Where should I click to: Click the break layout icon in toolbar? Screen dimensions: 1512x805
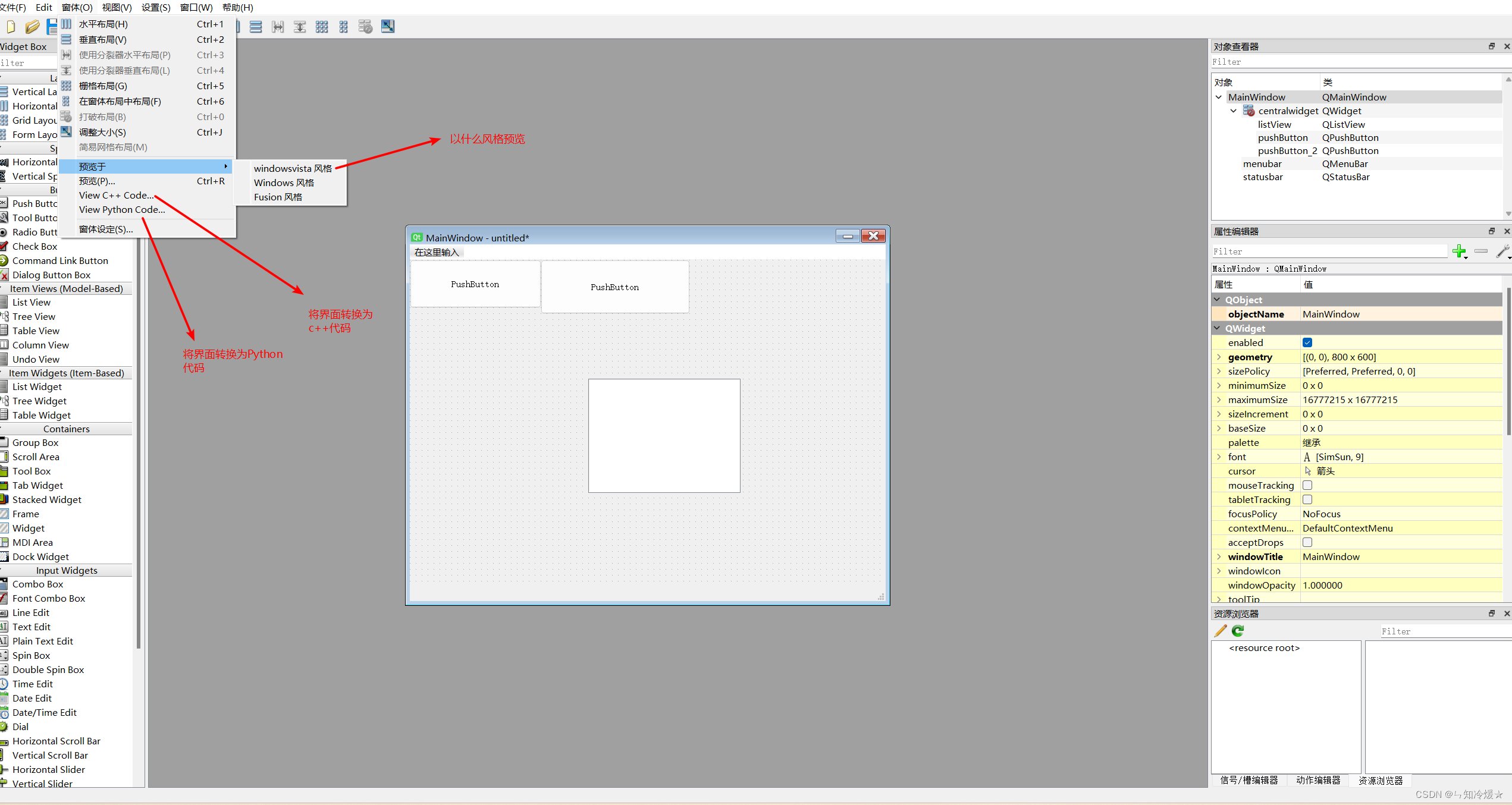365,27
